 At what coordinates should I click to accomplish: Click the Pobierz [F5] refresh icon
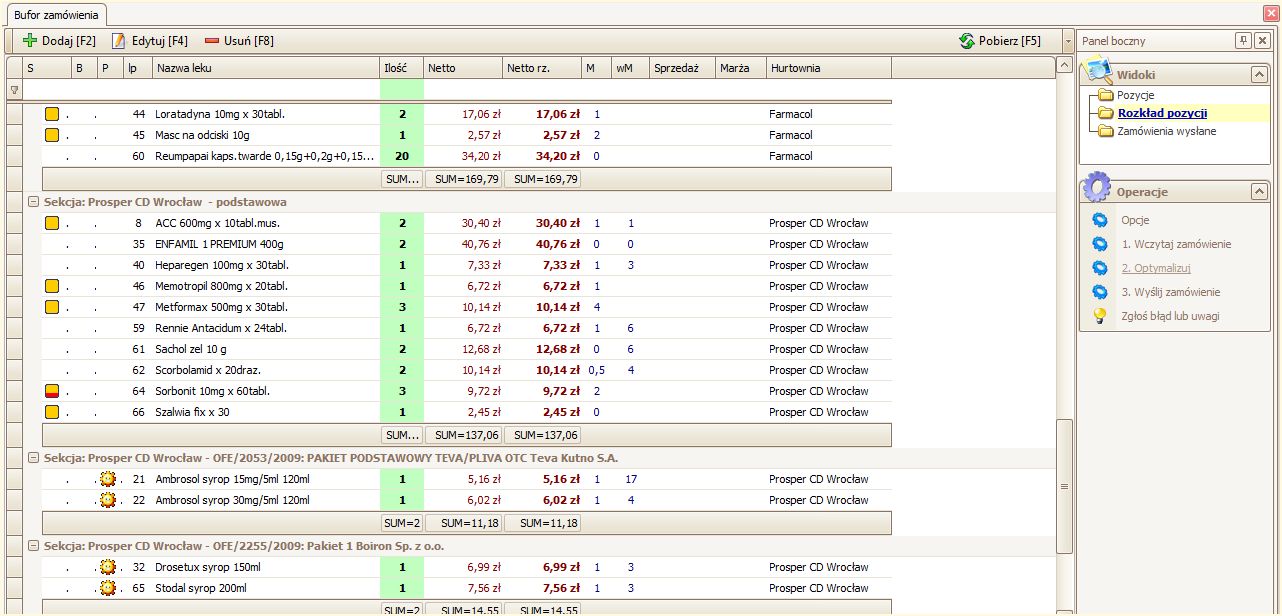[966, 41]
